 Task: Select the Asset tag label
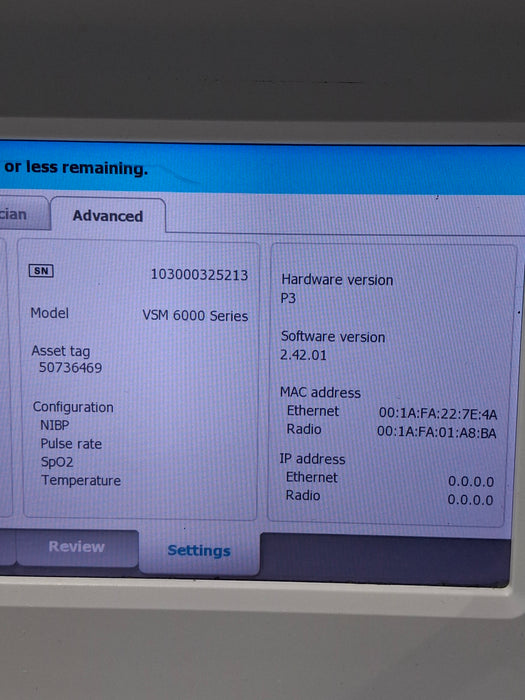click(x=61, y=351)
